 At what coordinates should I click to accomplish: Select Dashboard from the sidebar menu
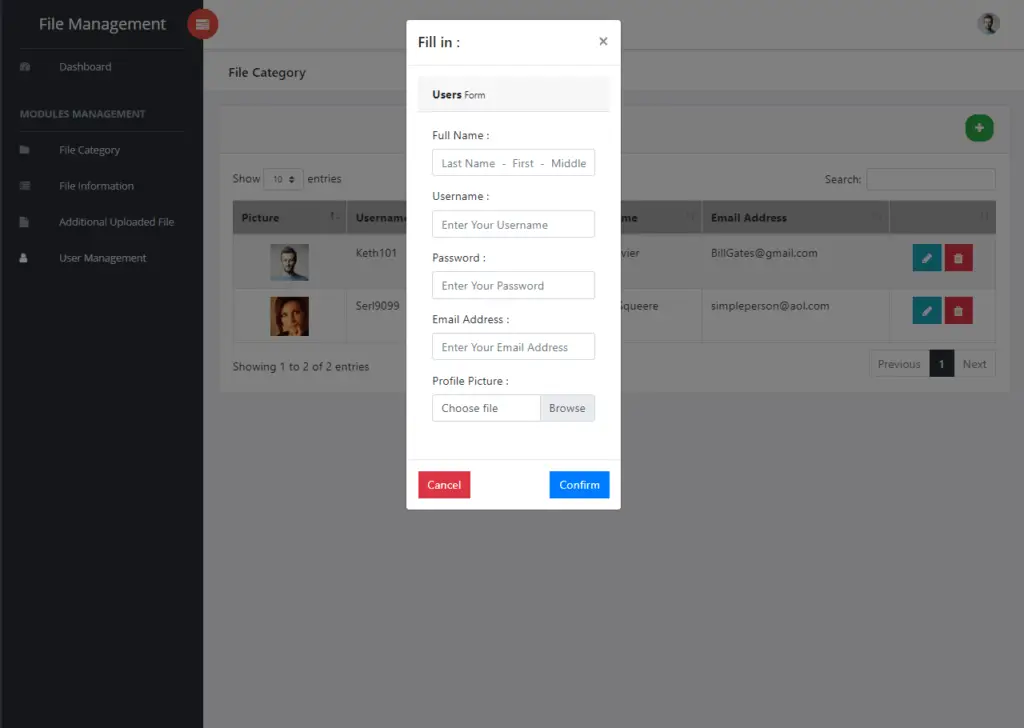[85, 66]
